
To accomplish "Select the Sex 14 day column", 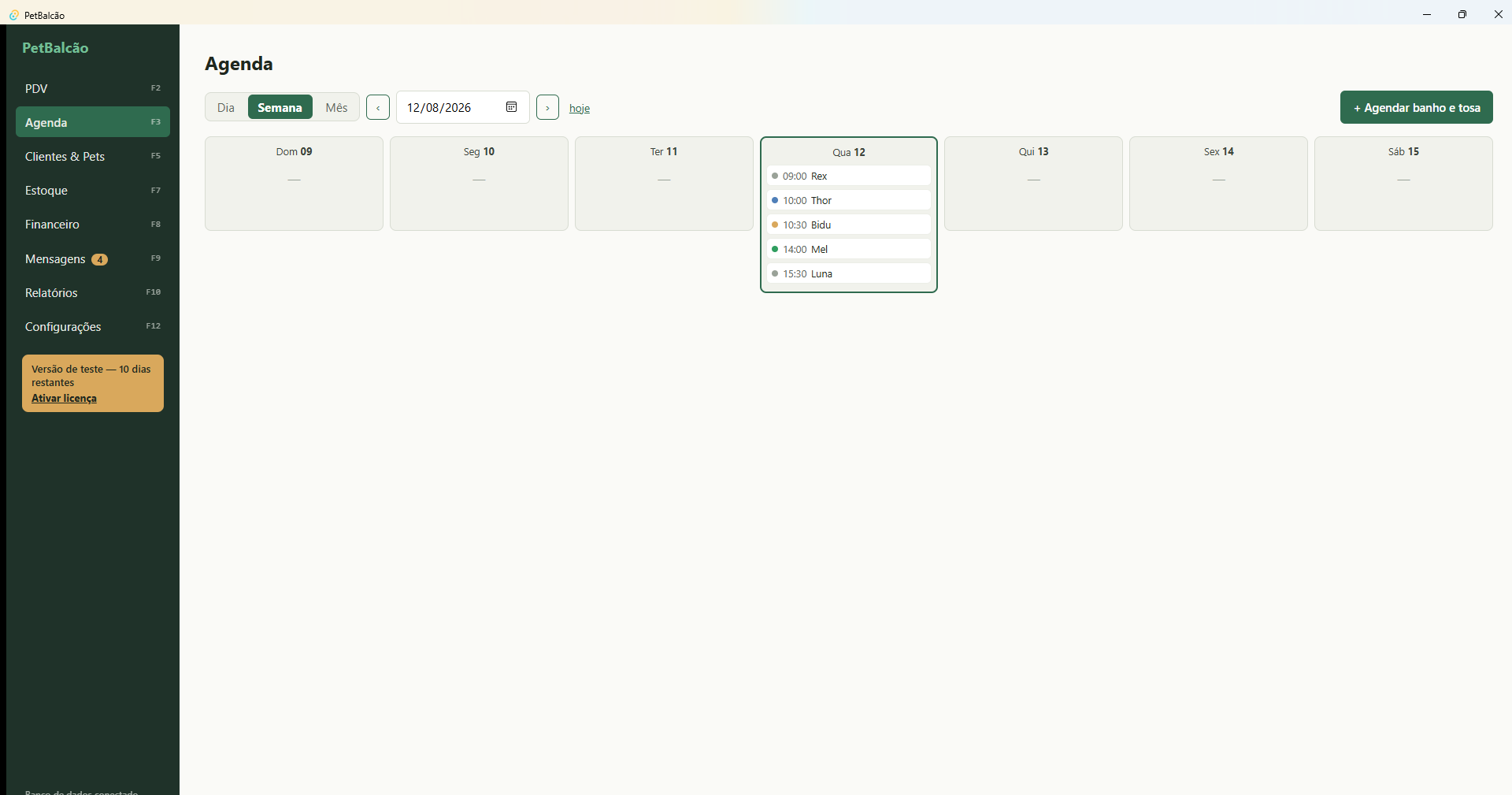I will 1218,184.
